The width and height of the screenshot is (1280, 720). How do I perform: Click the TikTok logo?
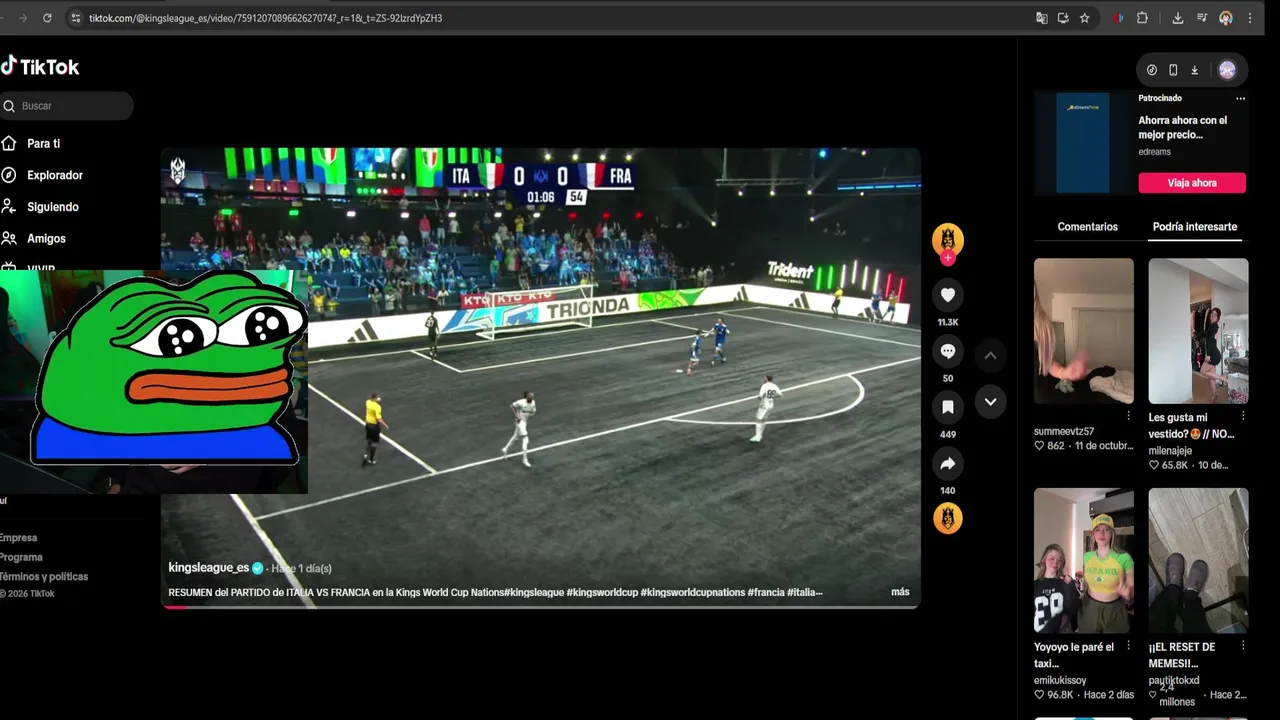coord(40,67)
